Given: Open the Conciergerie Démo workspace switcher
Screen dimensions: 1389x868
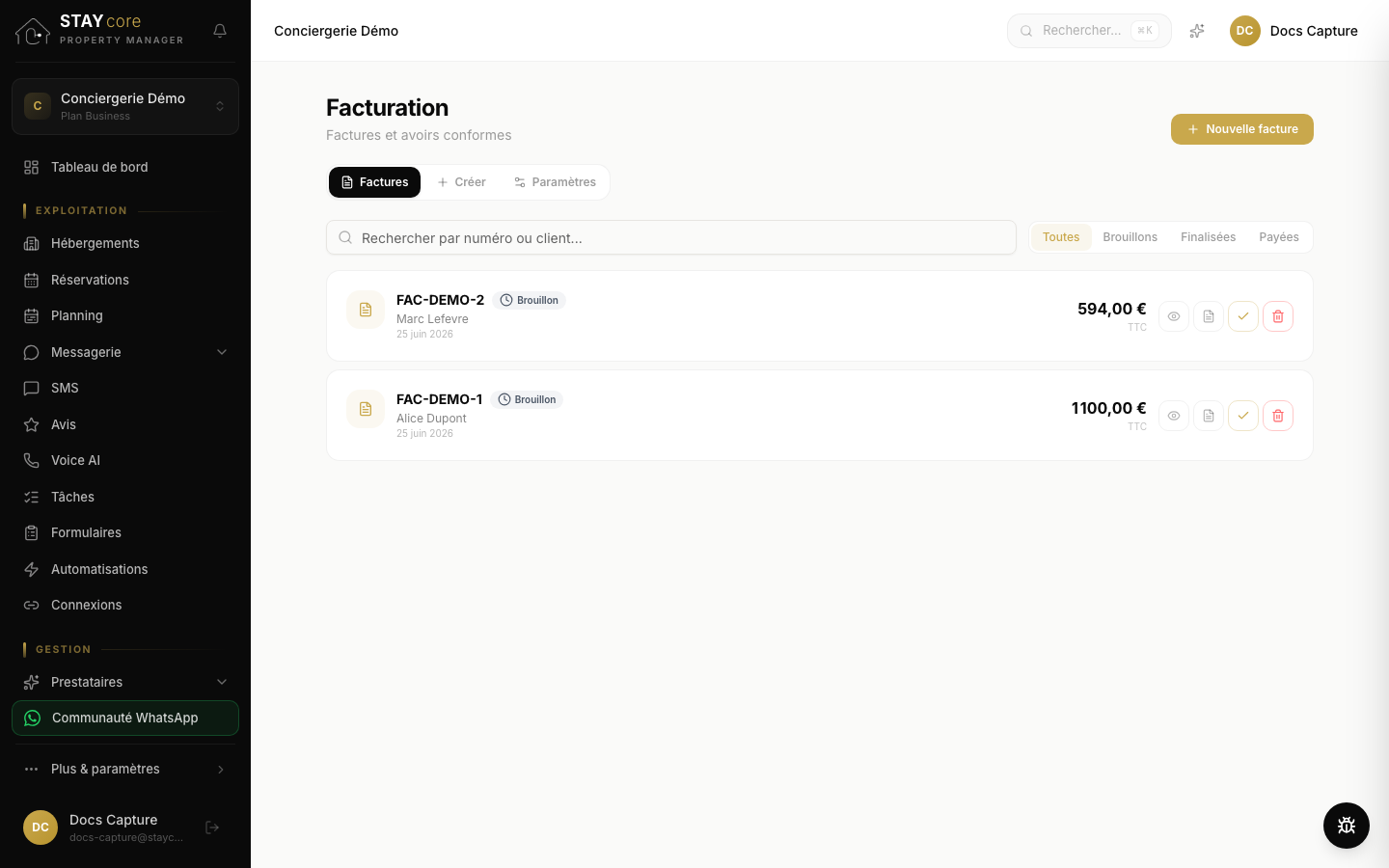Looking at the screenshot, I should [125, 106].
